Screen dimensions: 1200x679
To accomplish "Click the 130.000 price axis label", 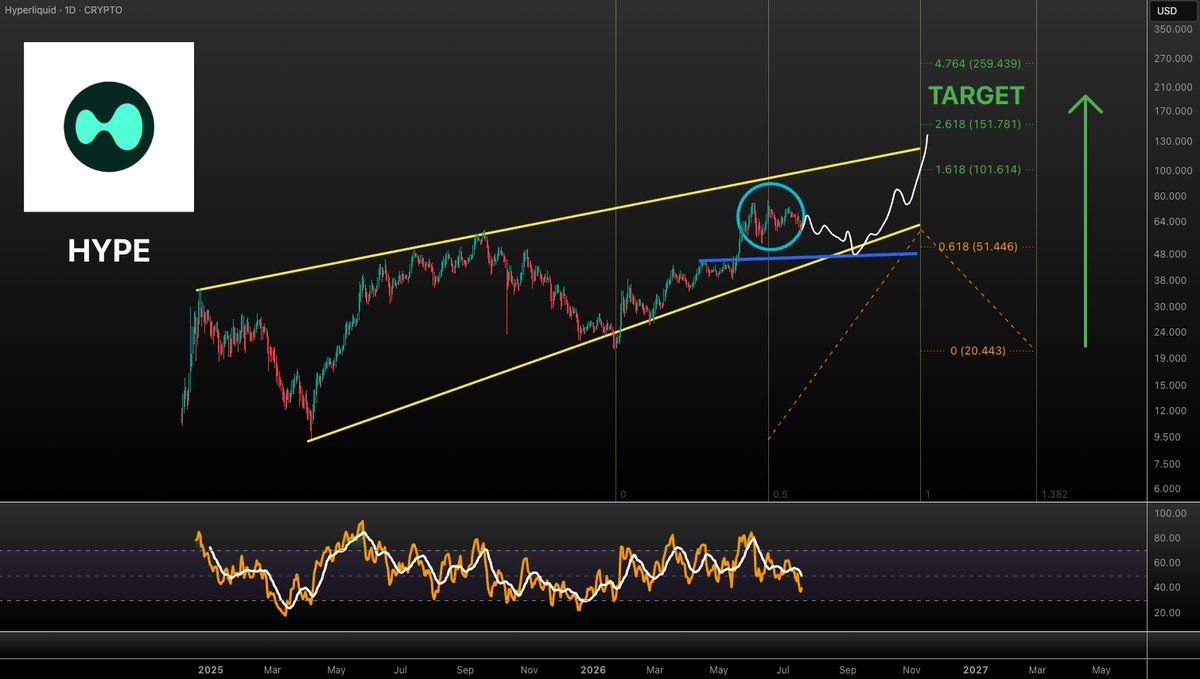I will (1172, 141).
